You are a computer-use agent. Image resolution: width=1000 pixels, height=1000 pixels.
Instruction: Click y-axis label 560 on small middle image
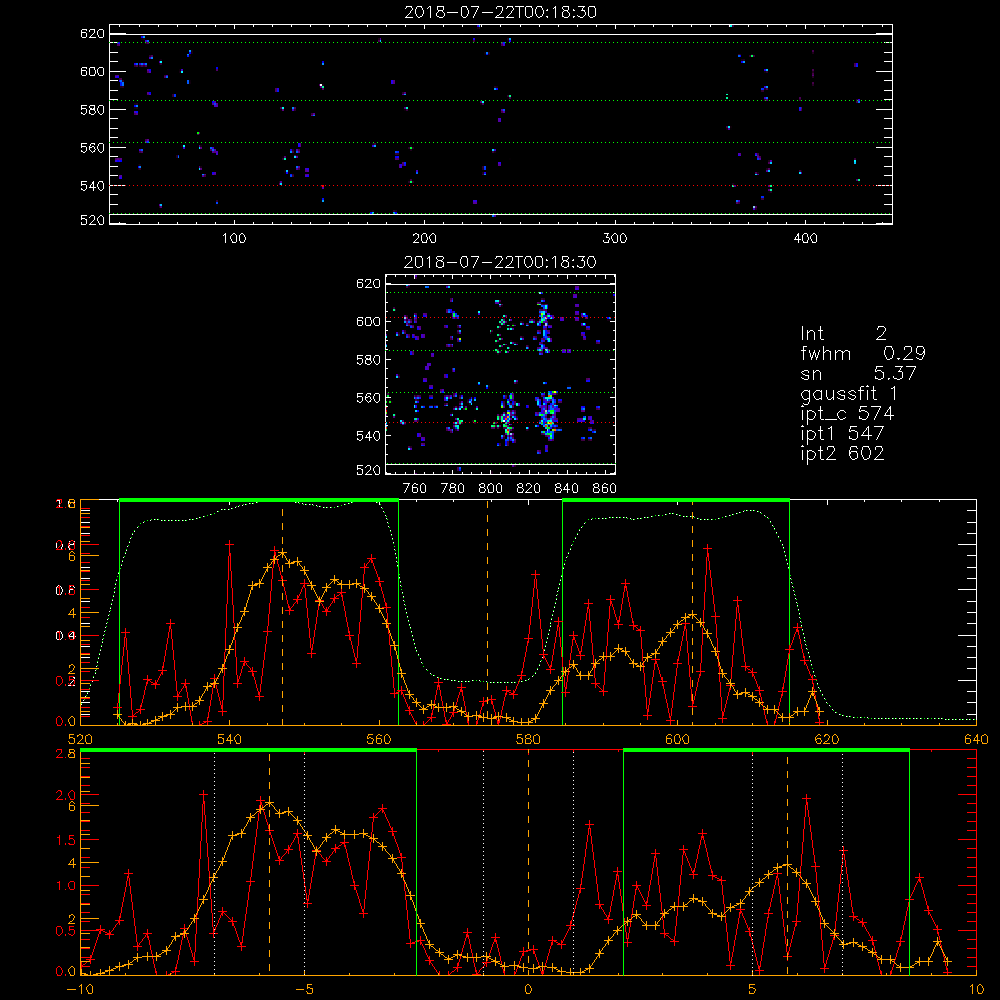click(x=368, y=398)
